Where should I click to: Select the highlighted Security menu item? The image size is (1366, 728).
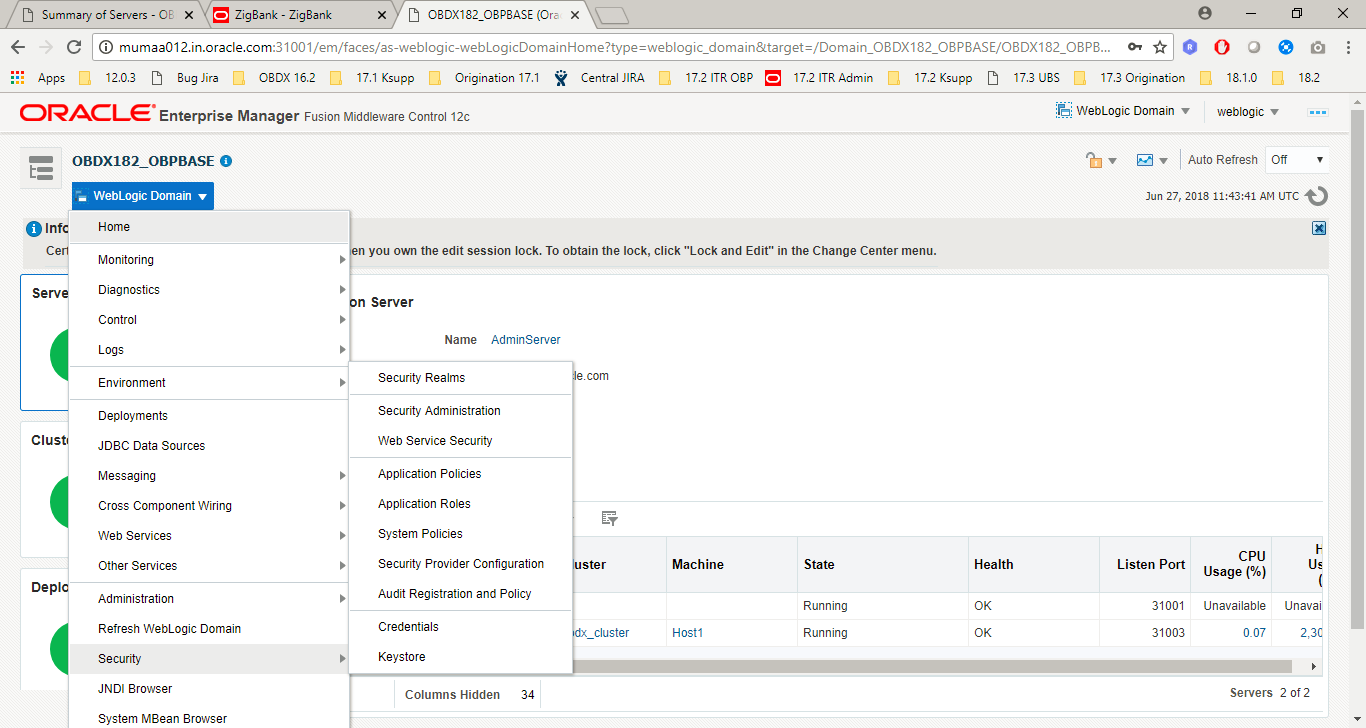[x=209, y=659]
